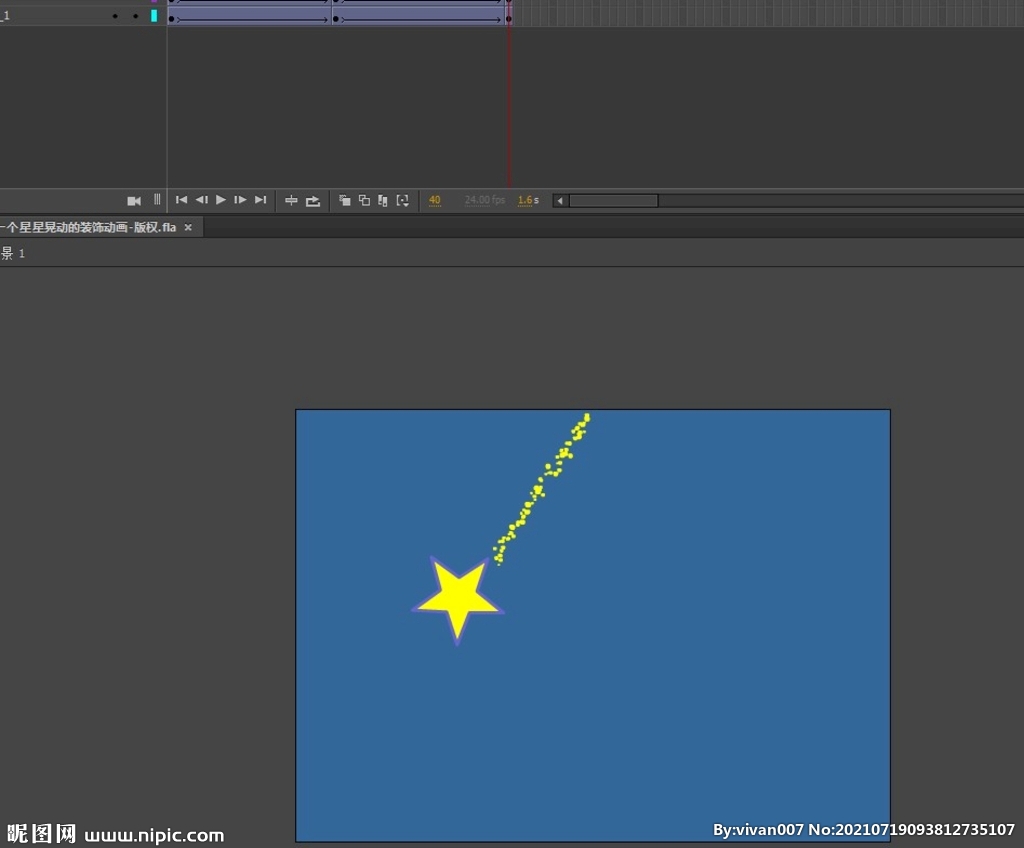Click the cyan layer color swatch
Viewport: 1024px width, 848px height.
(x=154, y=16)
